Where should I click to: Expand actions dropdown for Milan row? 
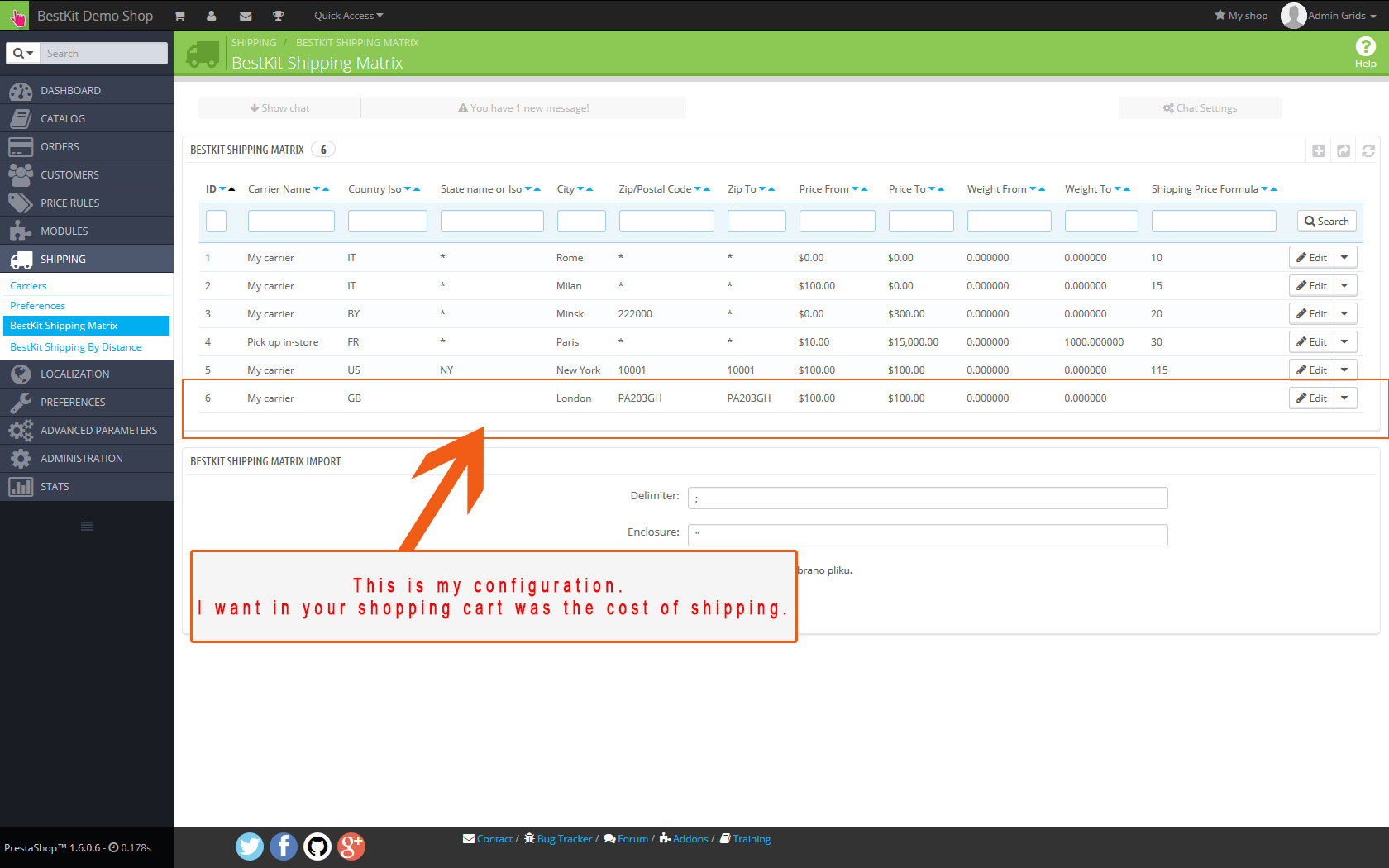1345,286
